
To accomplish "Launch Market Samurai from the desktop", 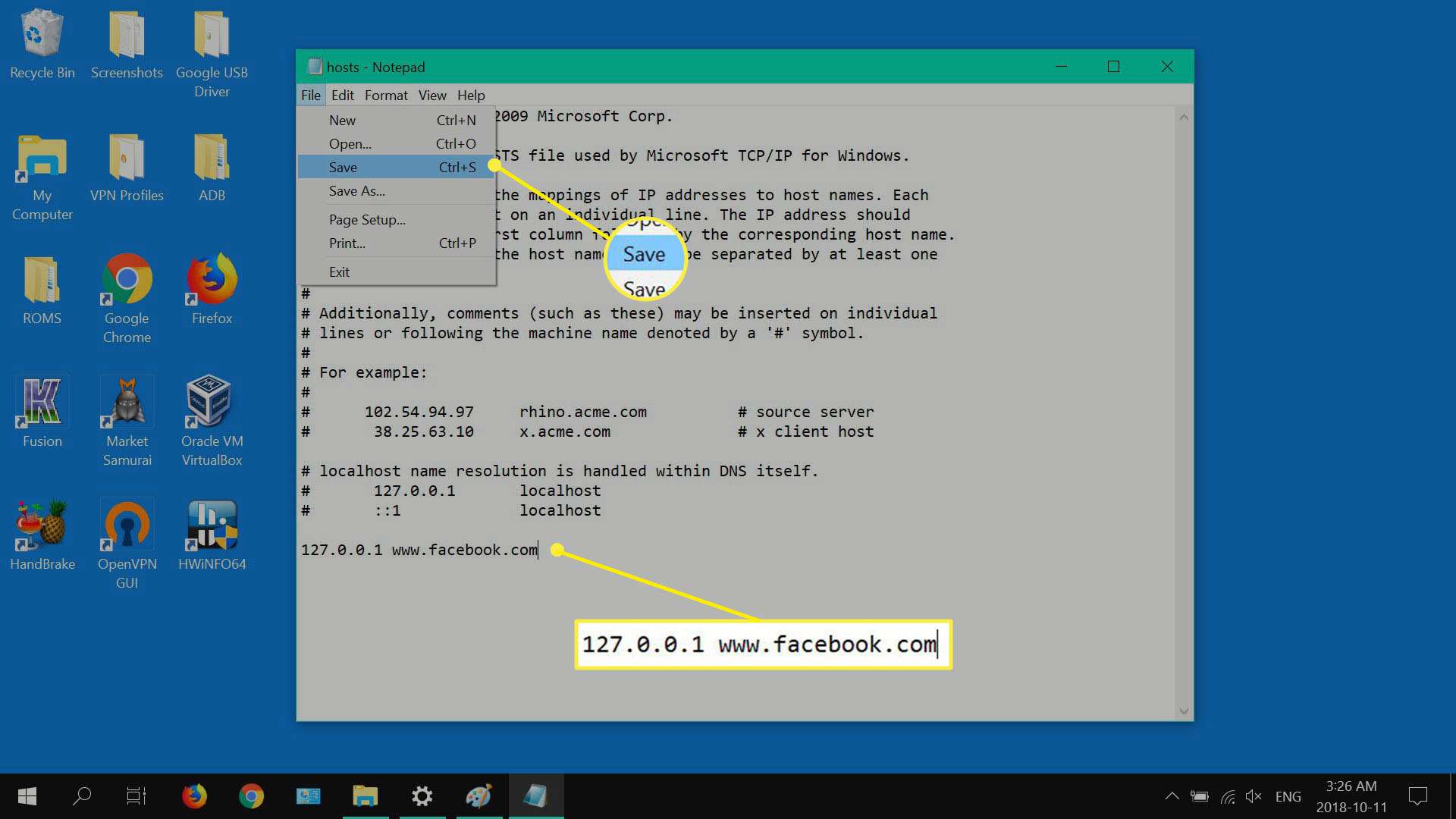I will [x=127, y=422].
